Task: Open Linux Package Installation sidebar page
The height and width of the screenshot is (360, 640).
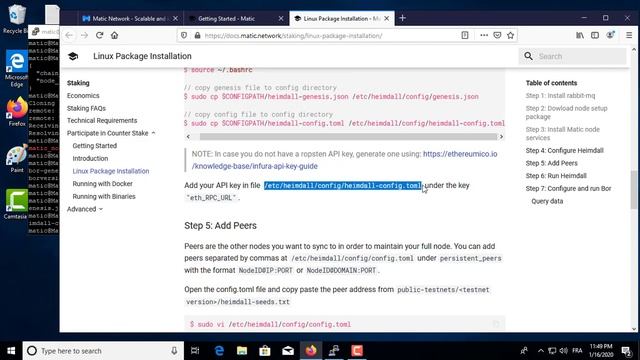Action: pyautogui.click(x=111, y=171)
